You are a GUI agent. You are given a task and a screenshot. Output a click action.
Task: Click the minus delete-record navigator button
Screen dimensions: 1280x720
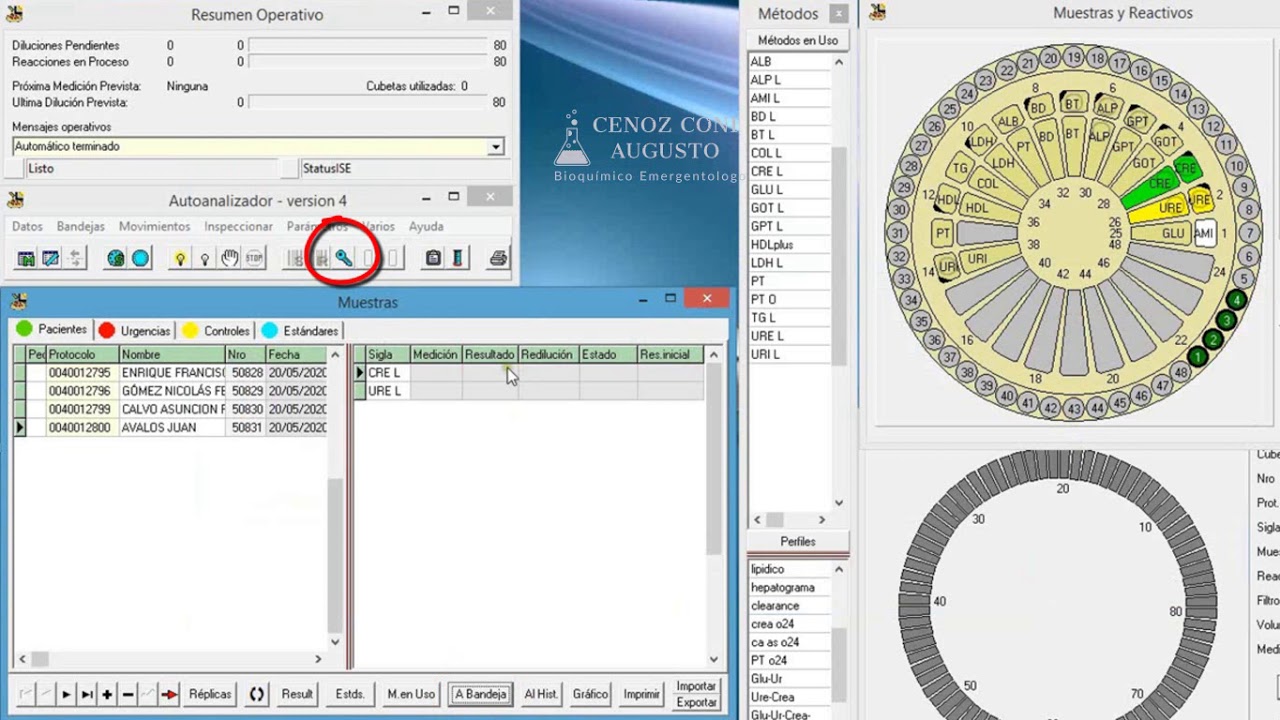128,694
